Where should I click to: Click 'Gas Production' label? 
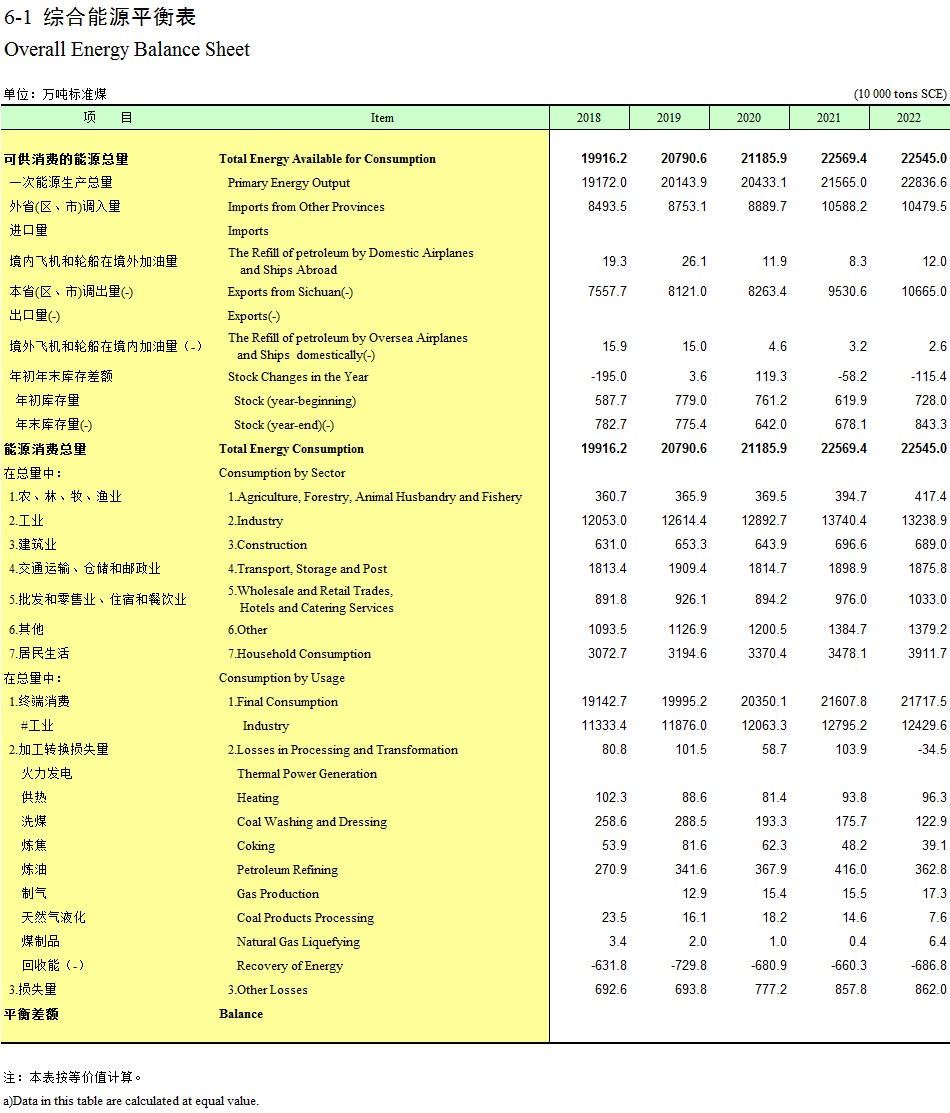point(278,894)
